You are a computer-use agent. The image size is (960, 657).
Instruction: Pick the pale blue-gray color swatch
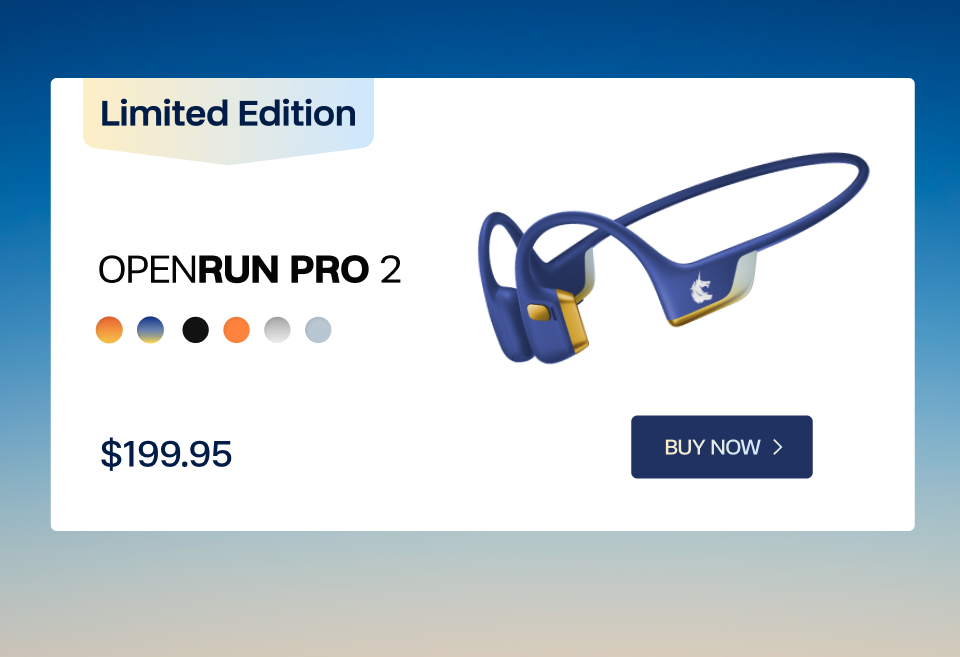318,329
